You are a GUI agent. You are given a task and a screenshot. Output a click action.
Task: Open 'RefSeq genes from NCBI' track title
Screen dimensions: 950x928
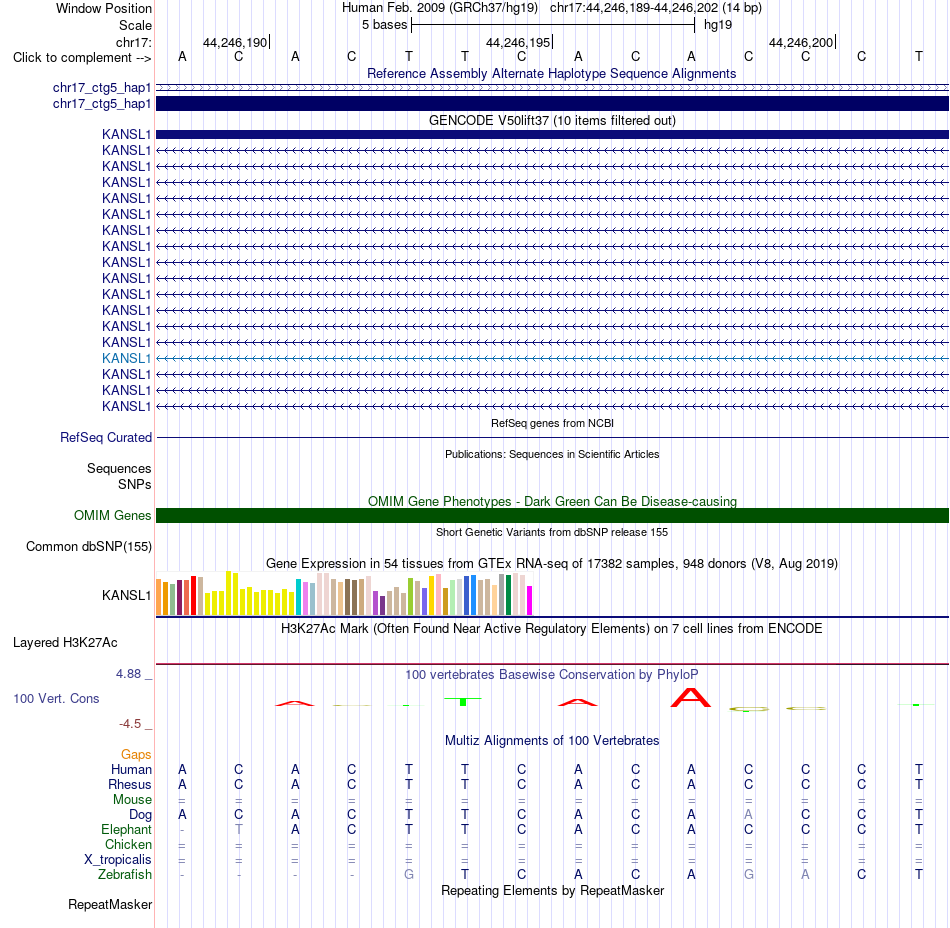tap(552, 423)
